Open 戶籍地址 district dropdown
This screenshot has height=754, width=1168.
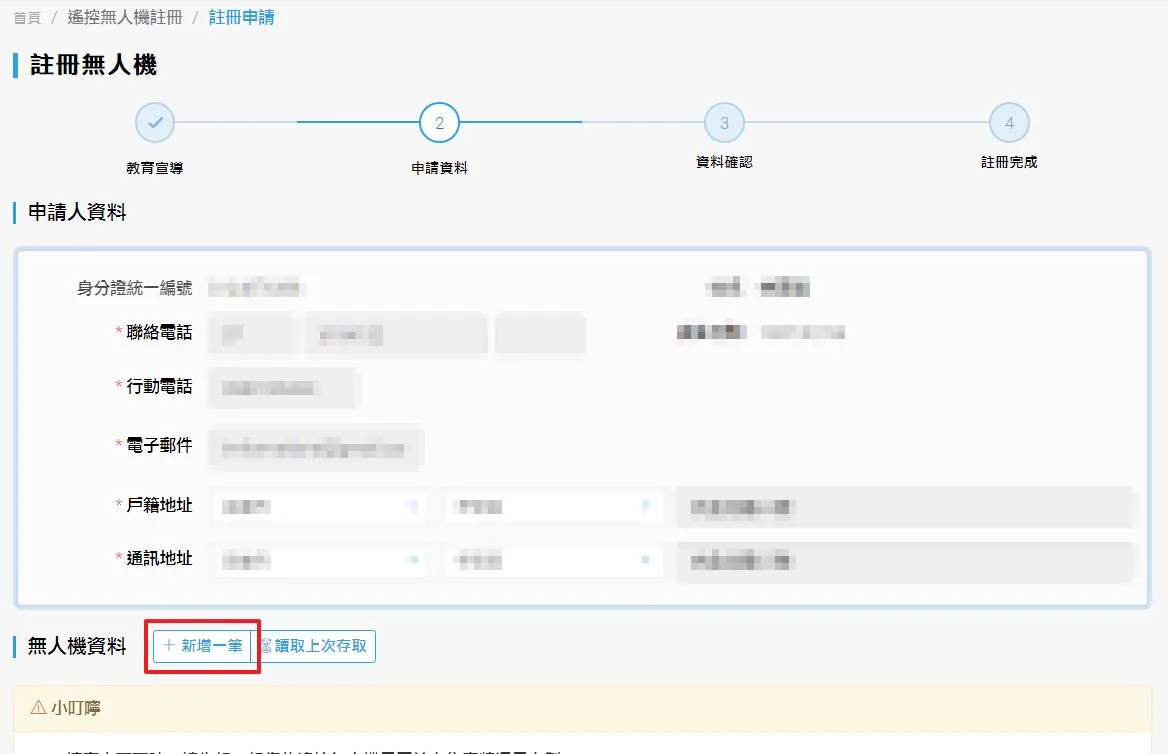point(552,507)
